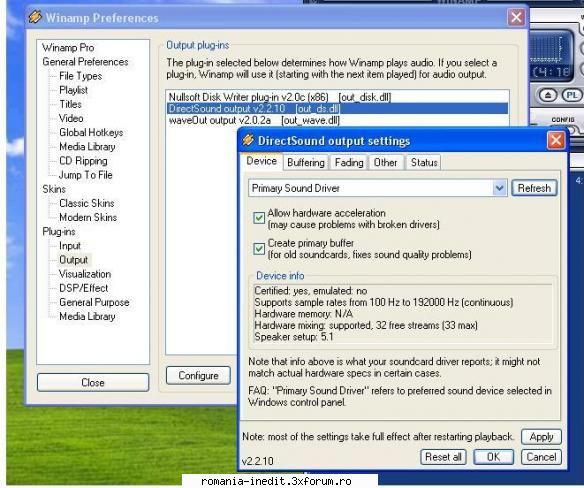The height and width of the screenshot is (488, 584).
Task: Select Nullsoft Disk Writer plug-in row
Action: pyautogui.click(x=337, y=97)
